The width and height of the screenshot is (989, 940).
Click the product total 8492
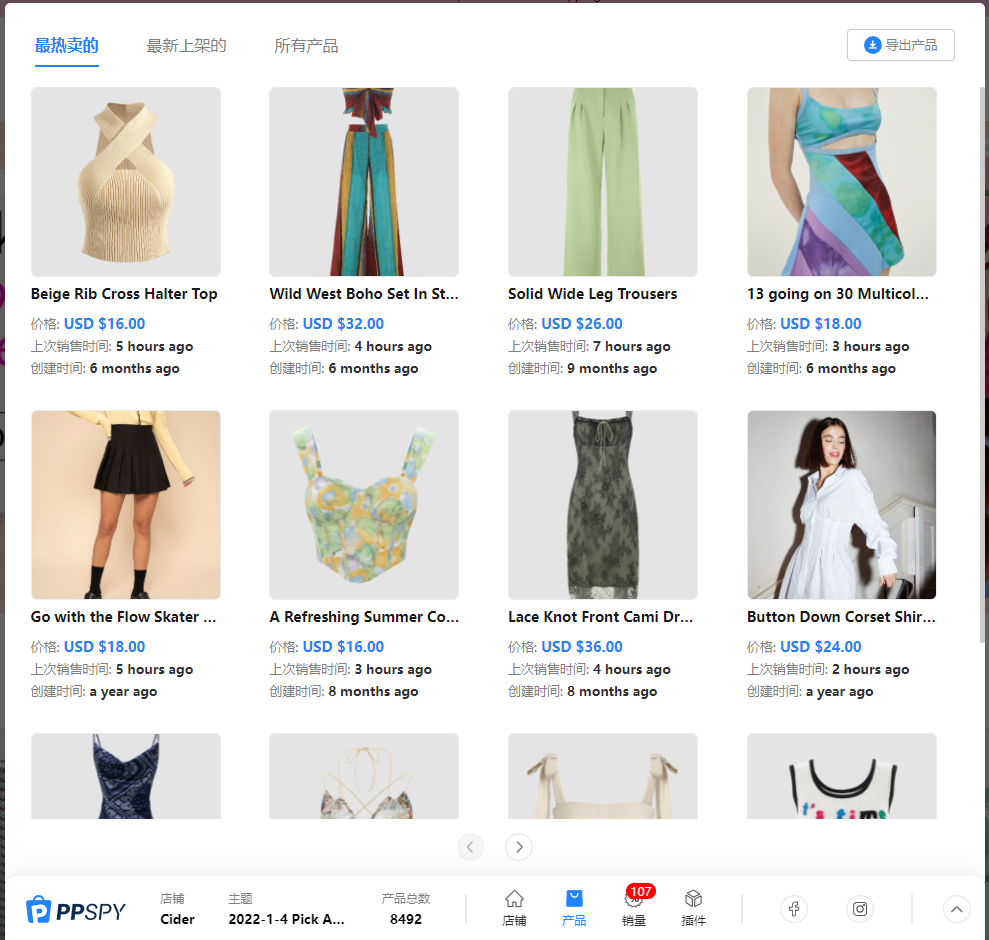point(406,919)
